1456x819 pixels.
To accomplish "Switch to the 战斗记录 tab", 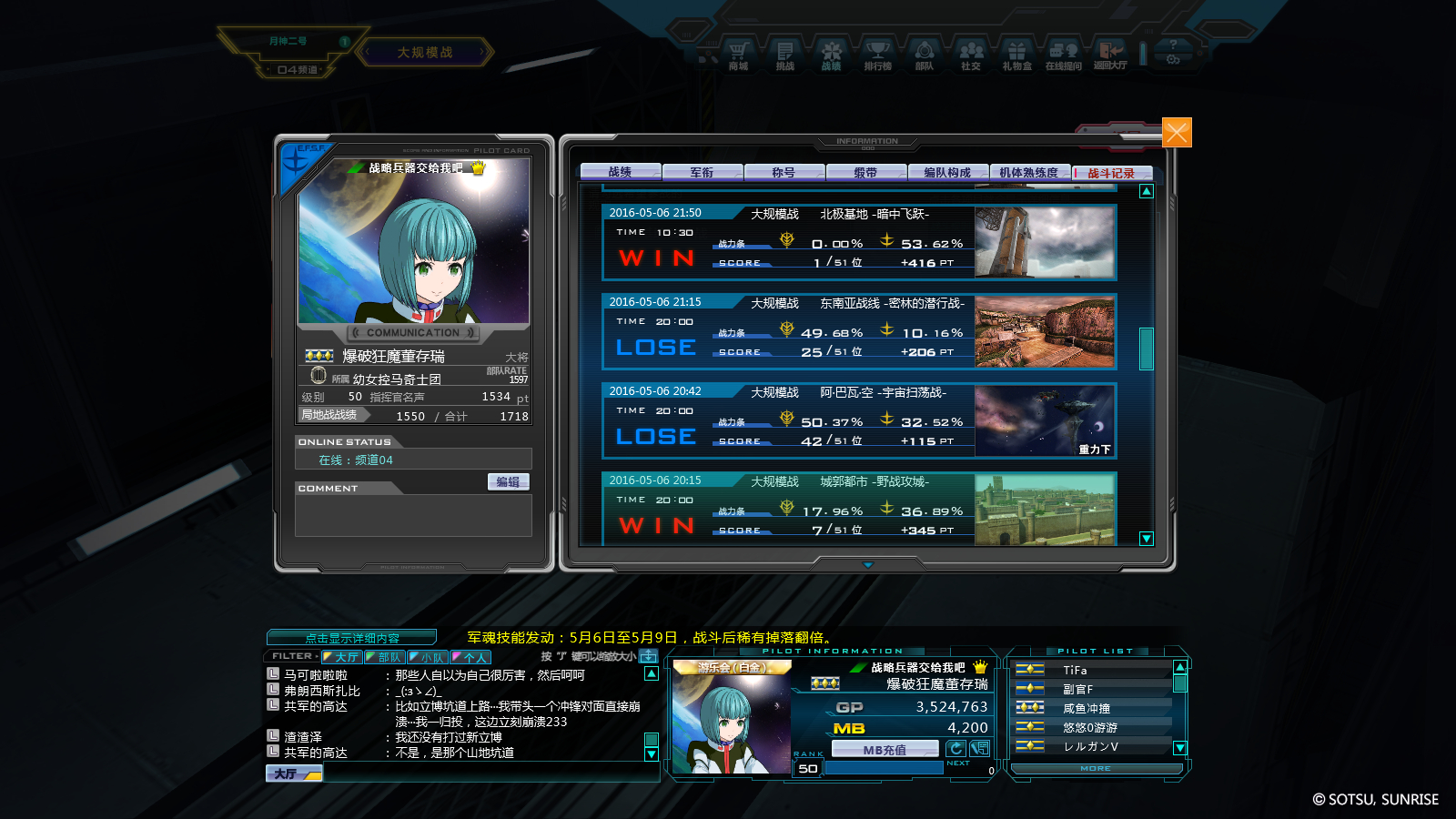I will tap(1112, 172).
